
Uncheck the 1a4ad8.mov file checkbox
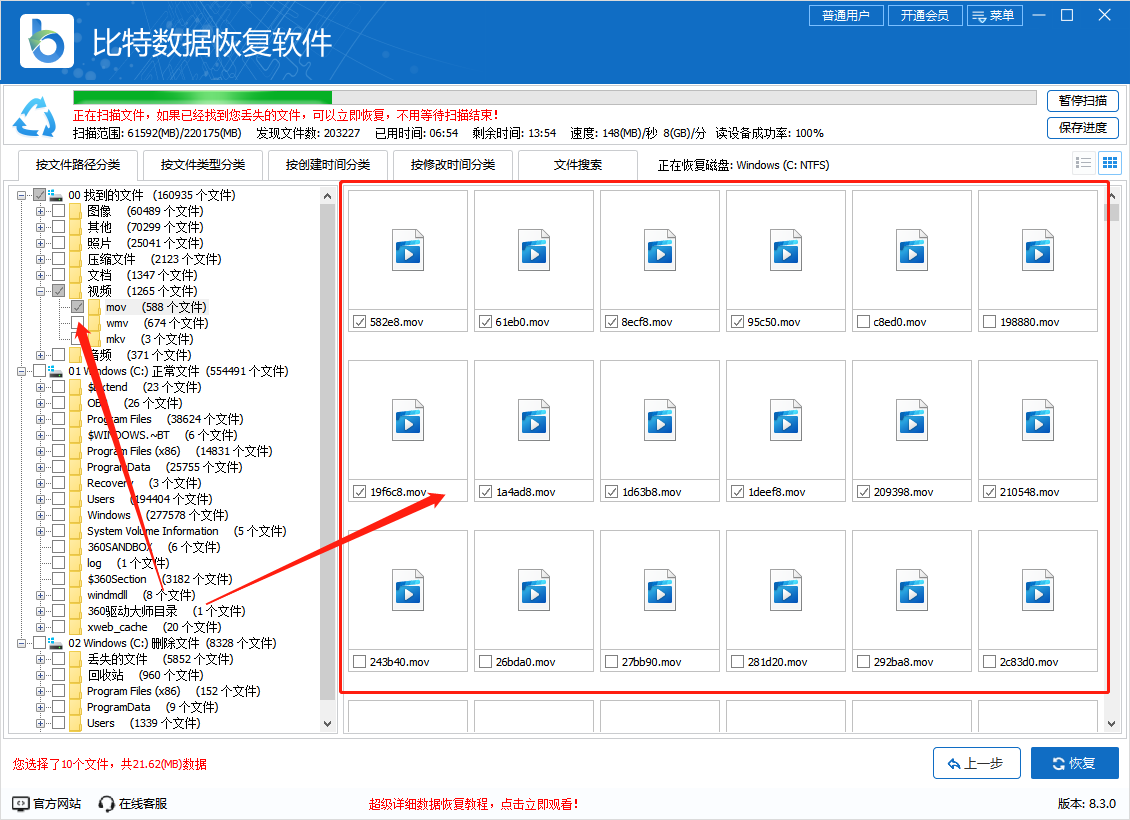(485, 492)
